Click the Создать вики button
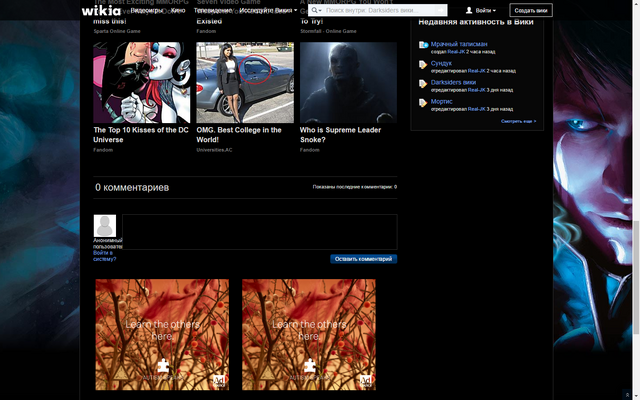This screenshot has height=400, width=640. (531, 10)
